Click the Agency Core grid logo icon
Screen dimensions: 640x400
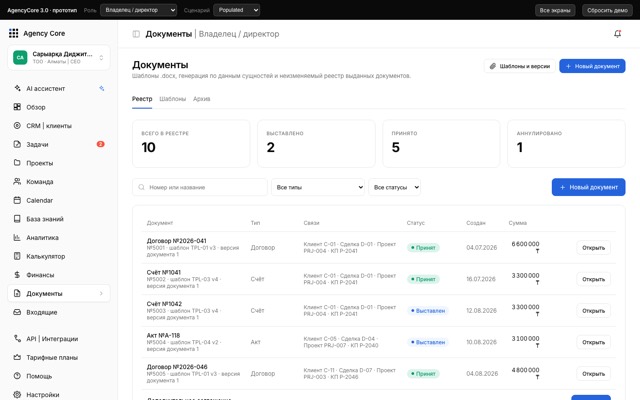coord(13,33)
